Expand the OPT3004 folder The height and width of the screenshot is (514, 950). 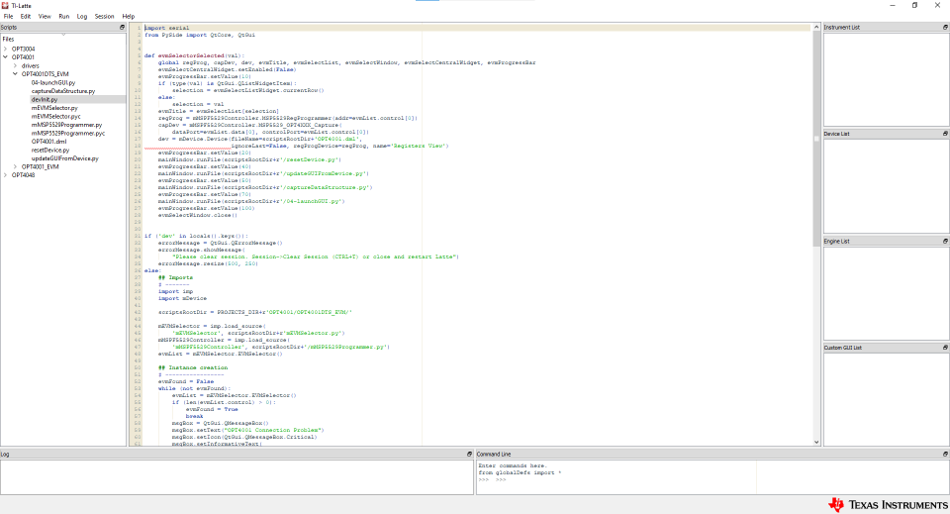click(5, 49)
